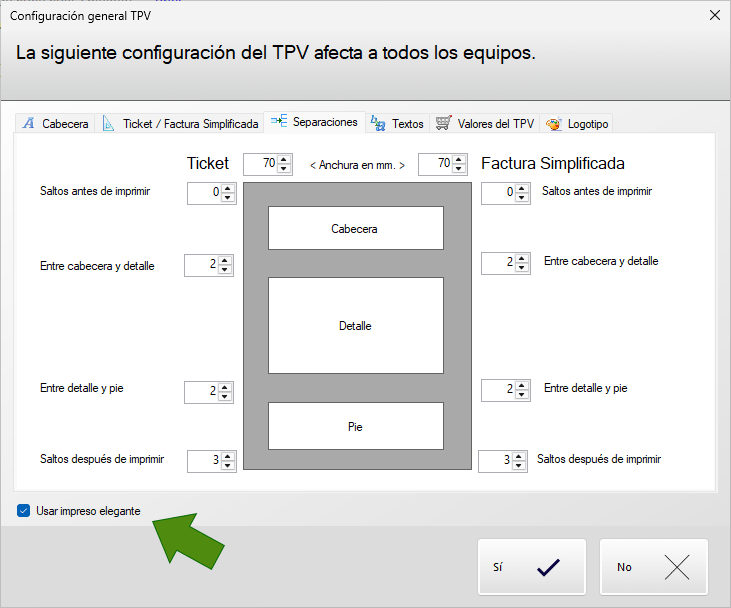Viewport: 731px width, 608px height.
Task: Increase Ticket Entre detalle y pie
Action: (x=225, y=387)
